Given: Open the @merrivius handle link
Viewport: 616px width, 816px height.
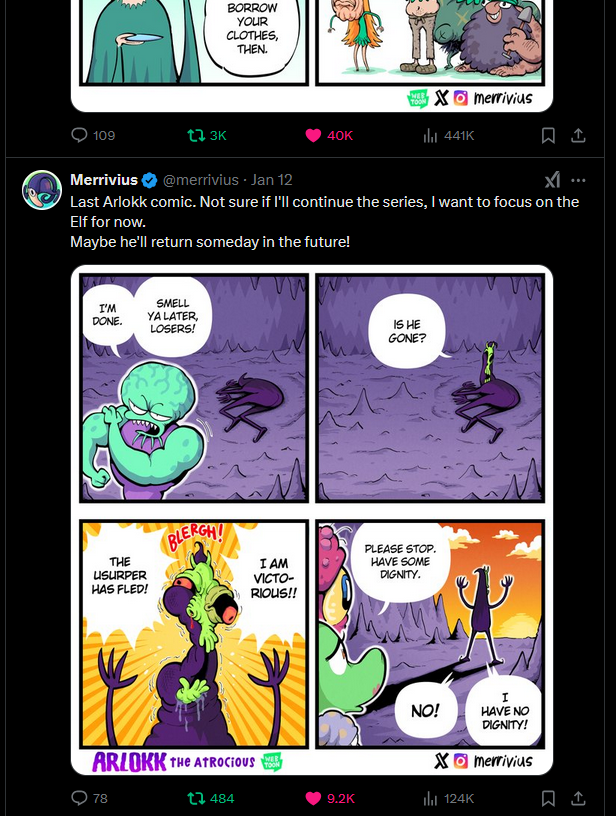Looking at the screenshot, I should pyautogui.click(x=201, y=180).
